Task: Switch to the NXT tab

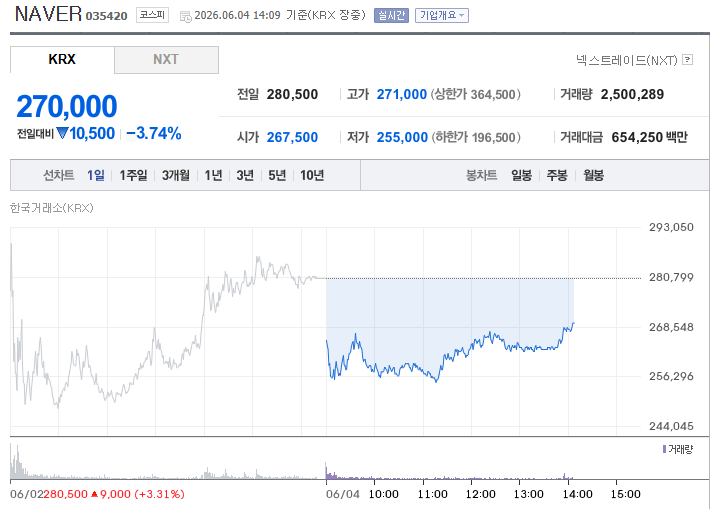Action: click(x=166, y=59)
